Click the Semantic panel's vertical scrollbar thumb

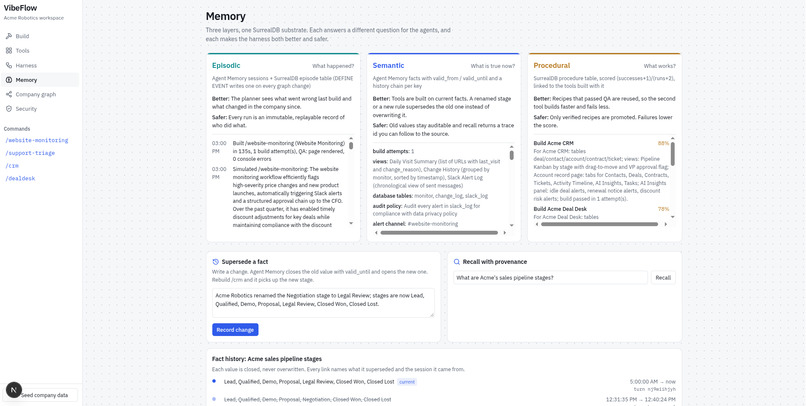511,155
